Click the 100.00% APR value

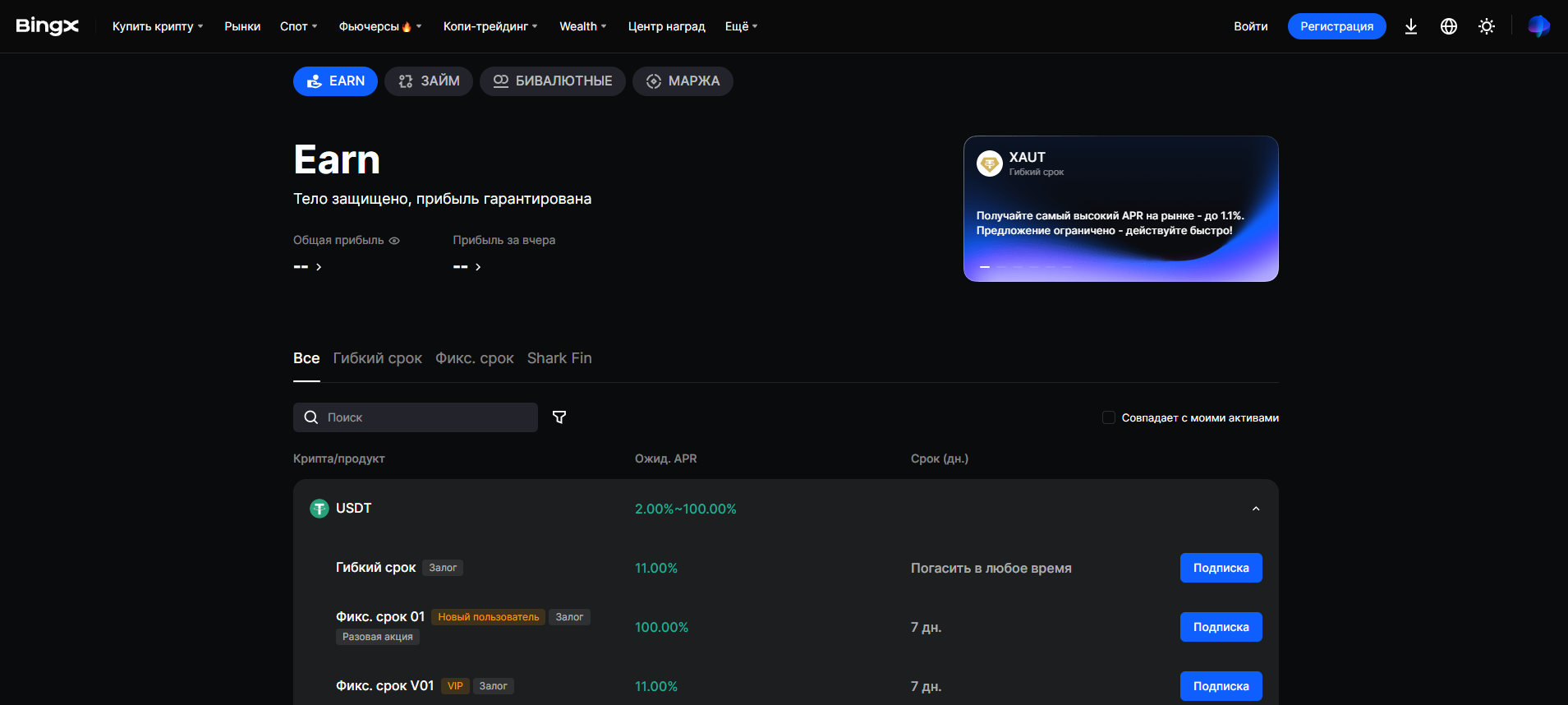(x=662, y=628)
